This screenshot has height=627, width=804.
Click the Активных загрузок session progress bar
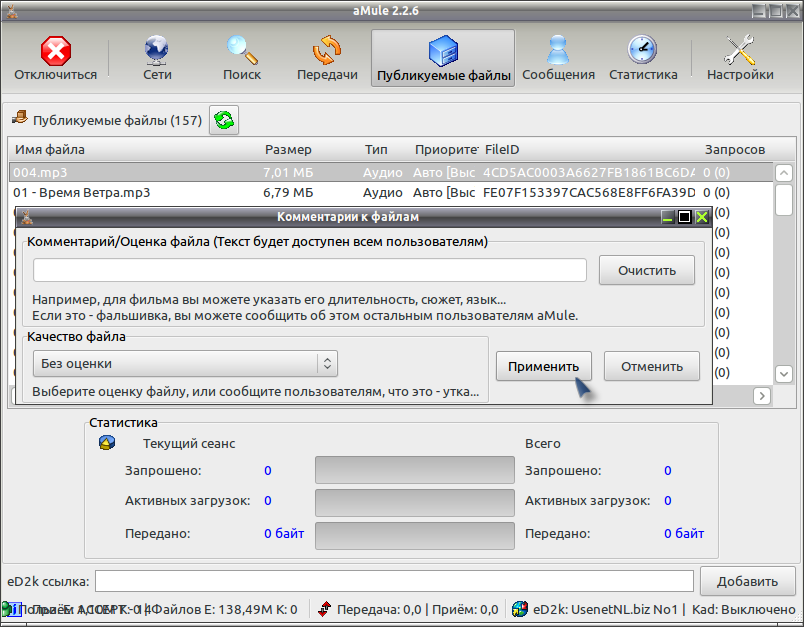(415, 503)
